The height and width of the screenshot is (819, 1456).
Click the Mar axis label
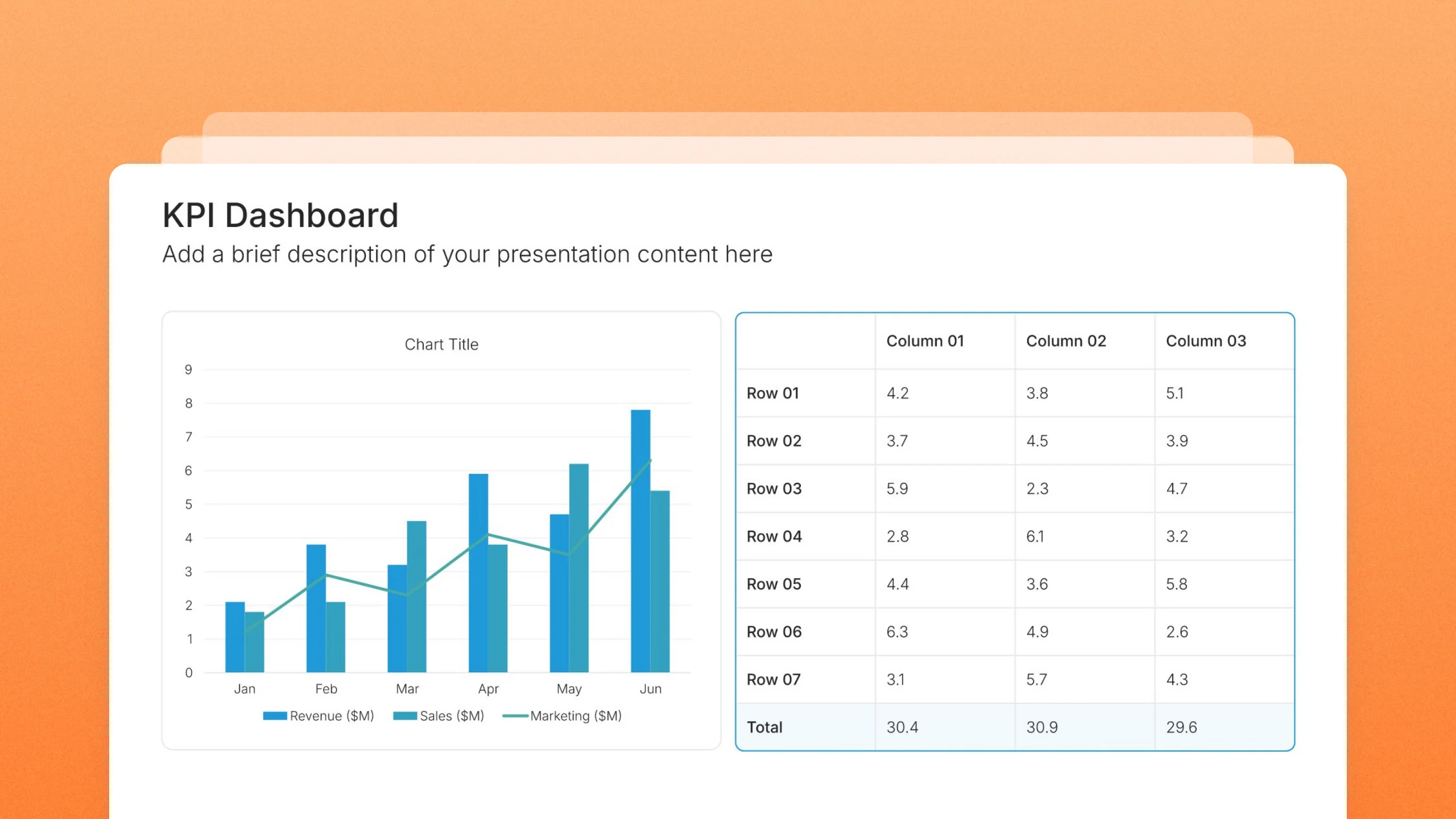[407, 689]
